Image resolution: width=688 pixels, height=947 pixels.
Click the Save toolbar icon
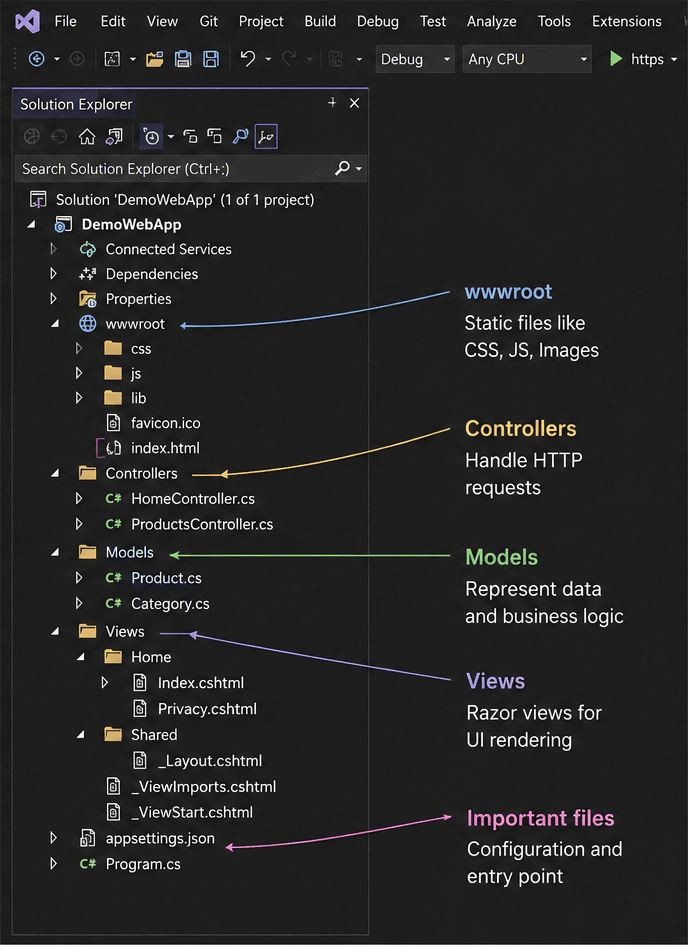[x=183, y=59]
